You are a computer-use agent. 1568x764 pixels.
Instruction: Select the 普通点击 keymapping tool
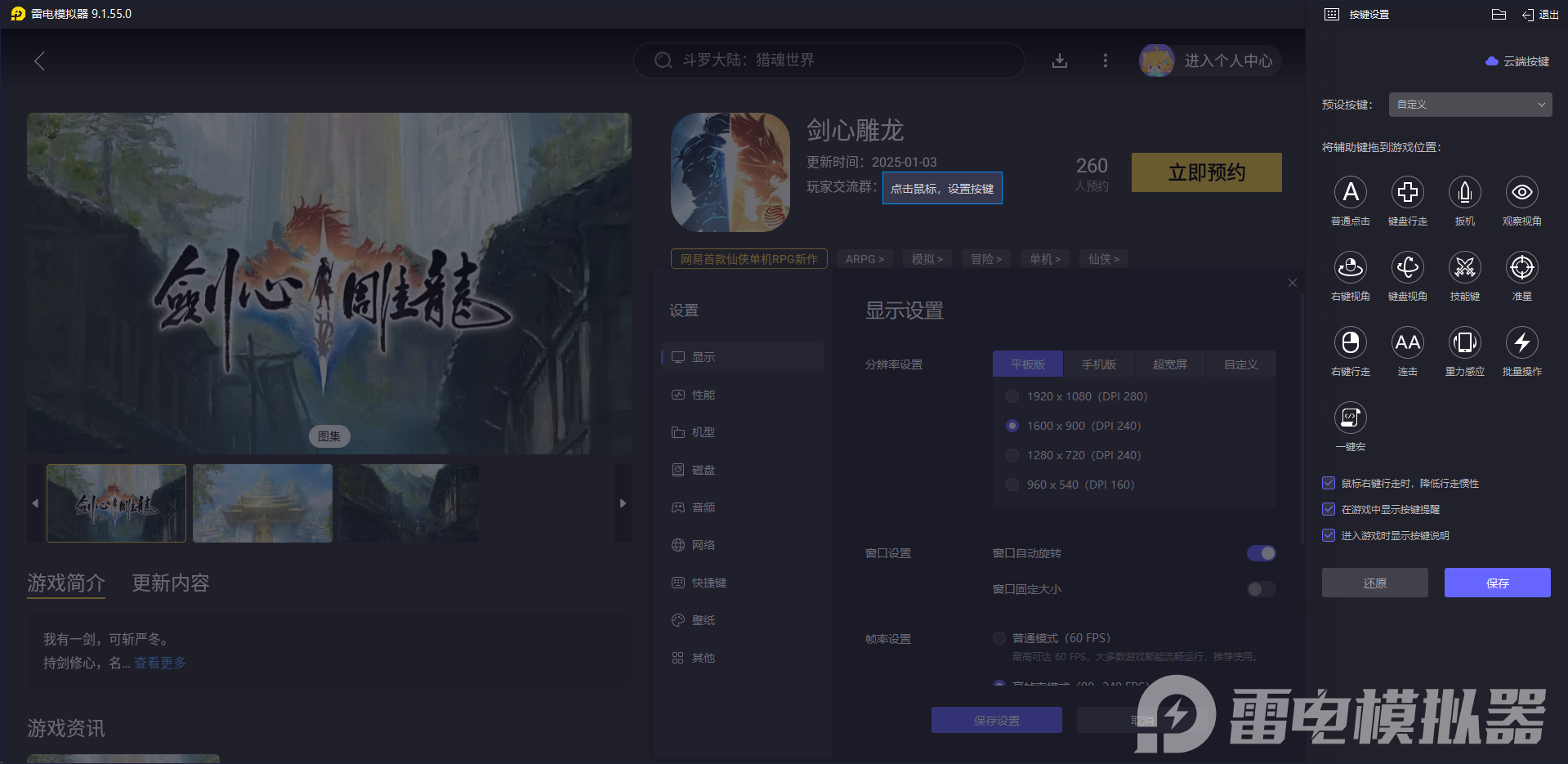click(x=1350, y=194)
